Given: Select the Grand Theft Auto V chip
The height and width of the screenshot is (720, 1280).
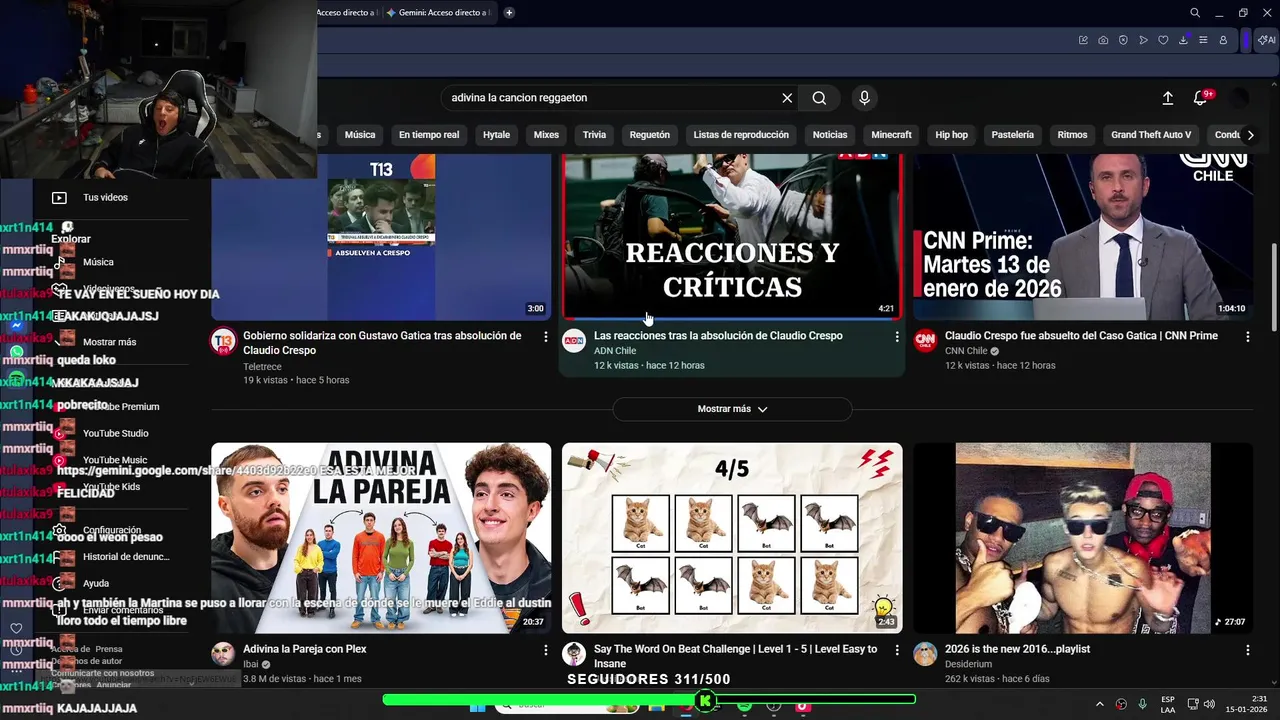Looking at the screenshot, I should click(x=1151, y=135).
